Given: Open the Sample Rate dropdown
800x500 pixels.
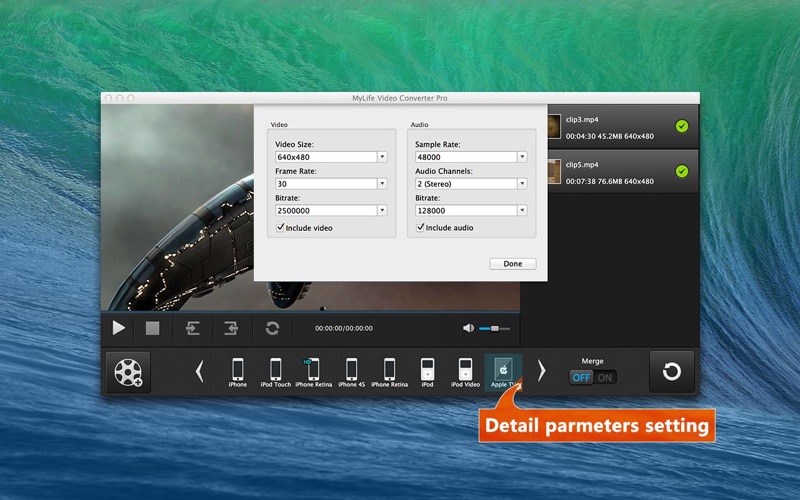Looking at the screenshot, I should [x=521, y=157].
